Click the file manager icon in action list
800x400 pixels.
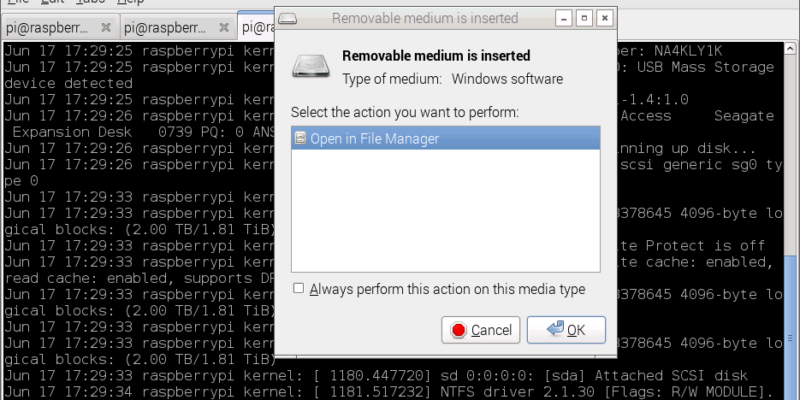click(300, 139)
